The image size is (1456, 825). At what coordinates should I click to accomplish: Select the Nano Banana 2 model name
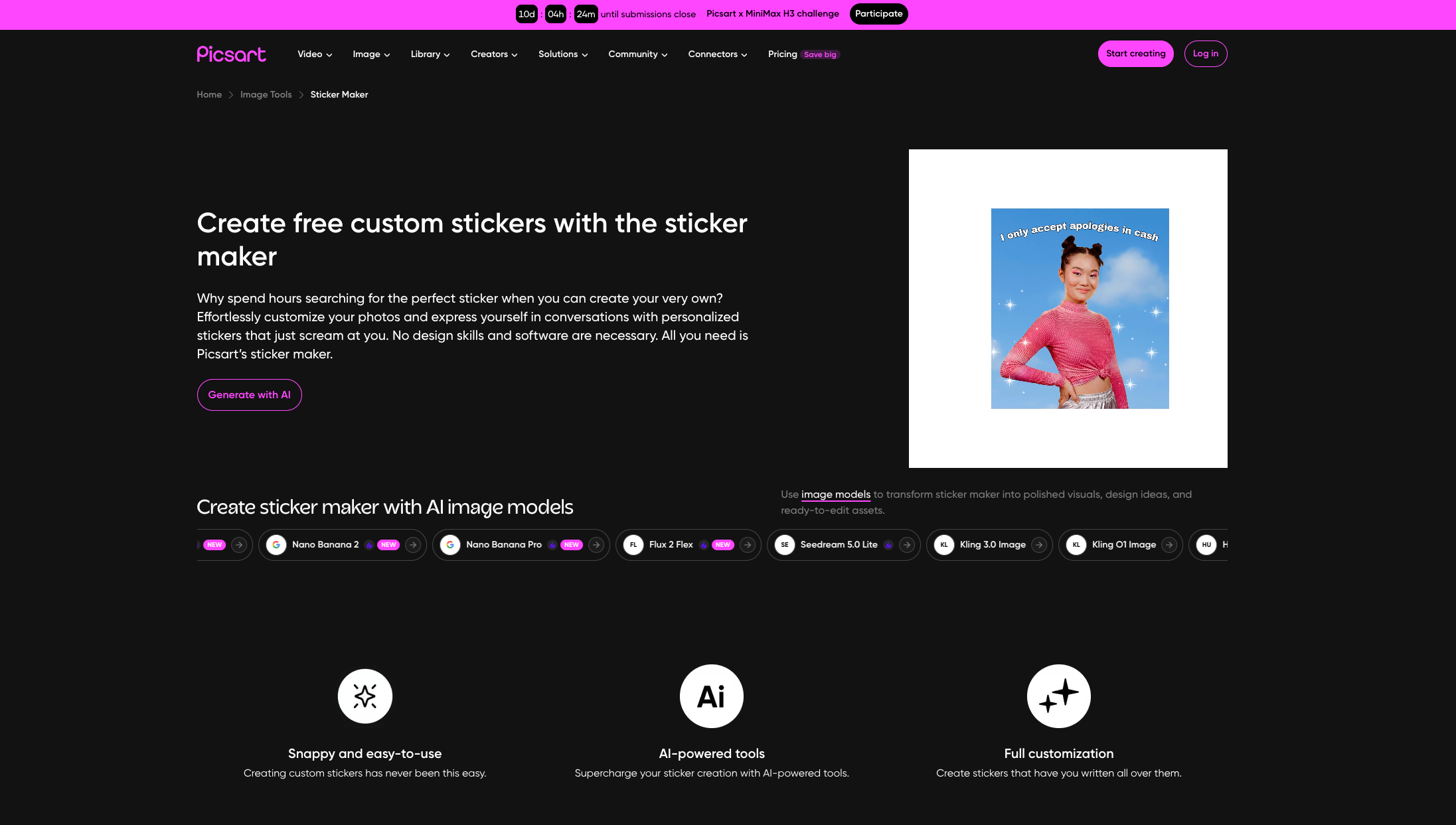325,545
